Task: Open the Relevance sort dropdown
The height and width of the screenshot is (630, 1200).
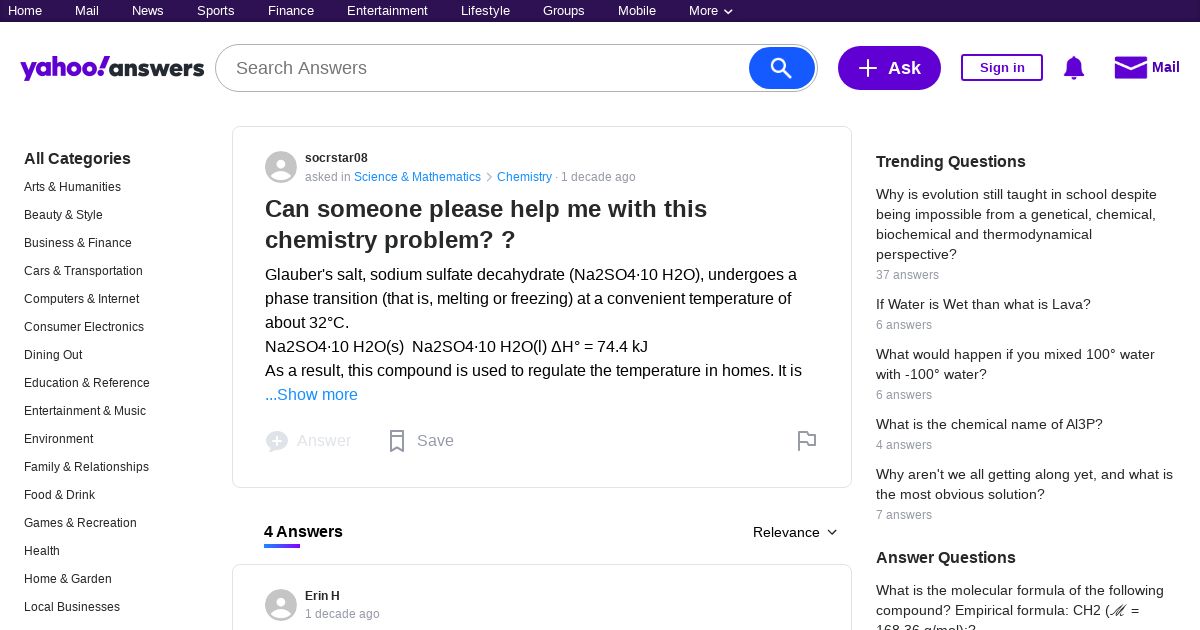Action: click(795, 532)
